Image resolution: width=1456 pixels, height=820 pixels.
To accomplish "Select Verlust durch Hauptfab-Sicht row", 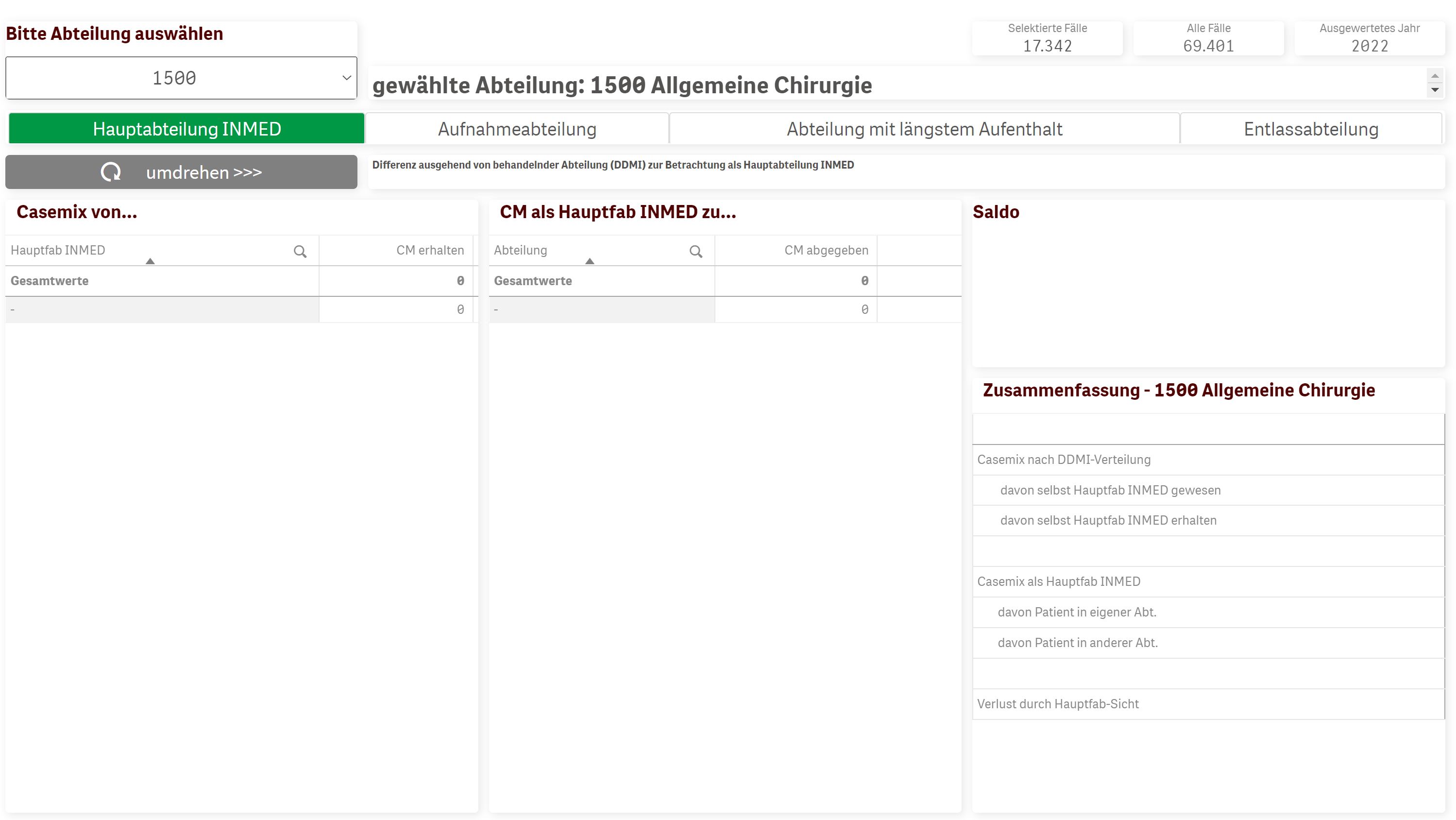I will click(1058, 704).
